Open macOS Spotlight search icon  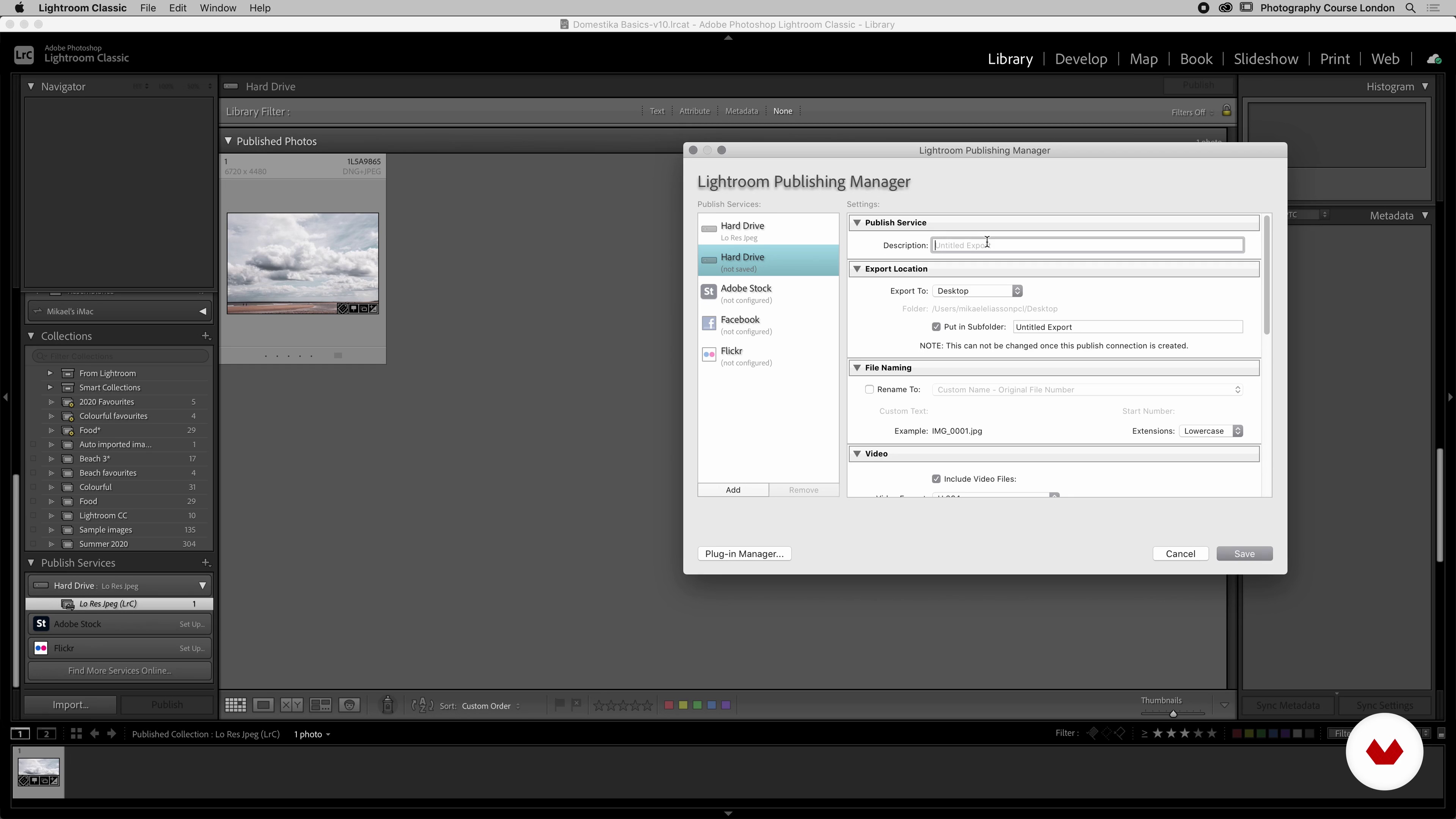point(1411,8)
